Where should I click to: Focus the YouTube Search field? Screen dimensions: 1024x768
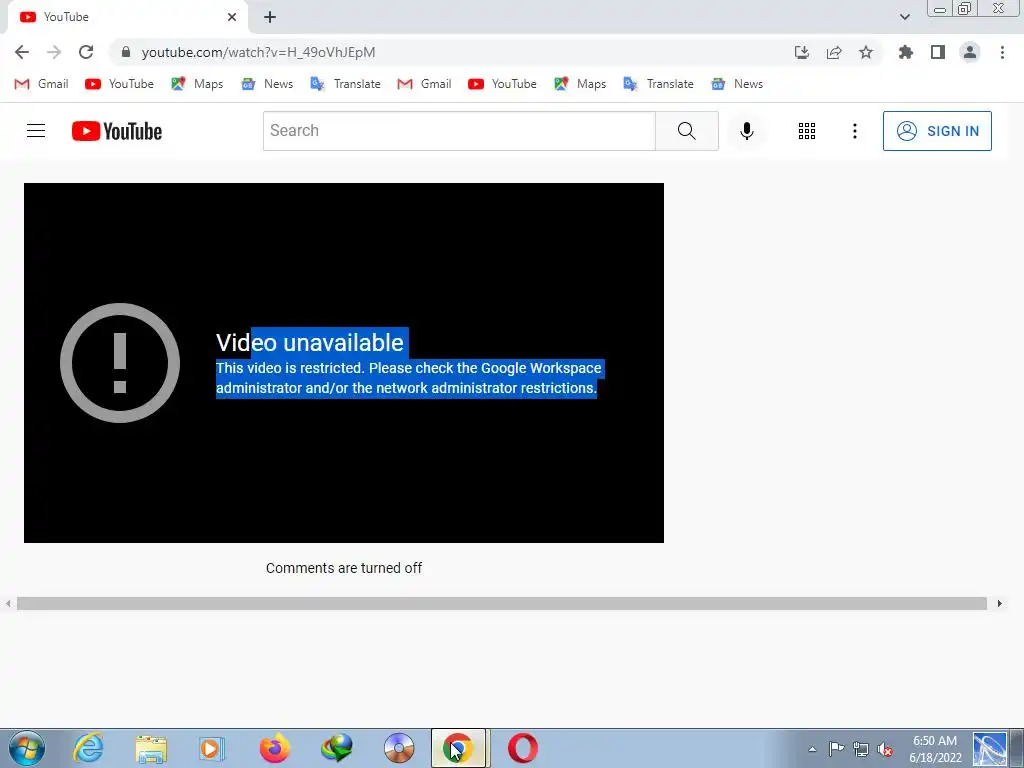click(x=459, y=131)
